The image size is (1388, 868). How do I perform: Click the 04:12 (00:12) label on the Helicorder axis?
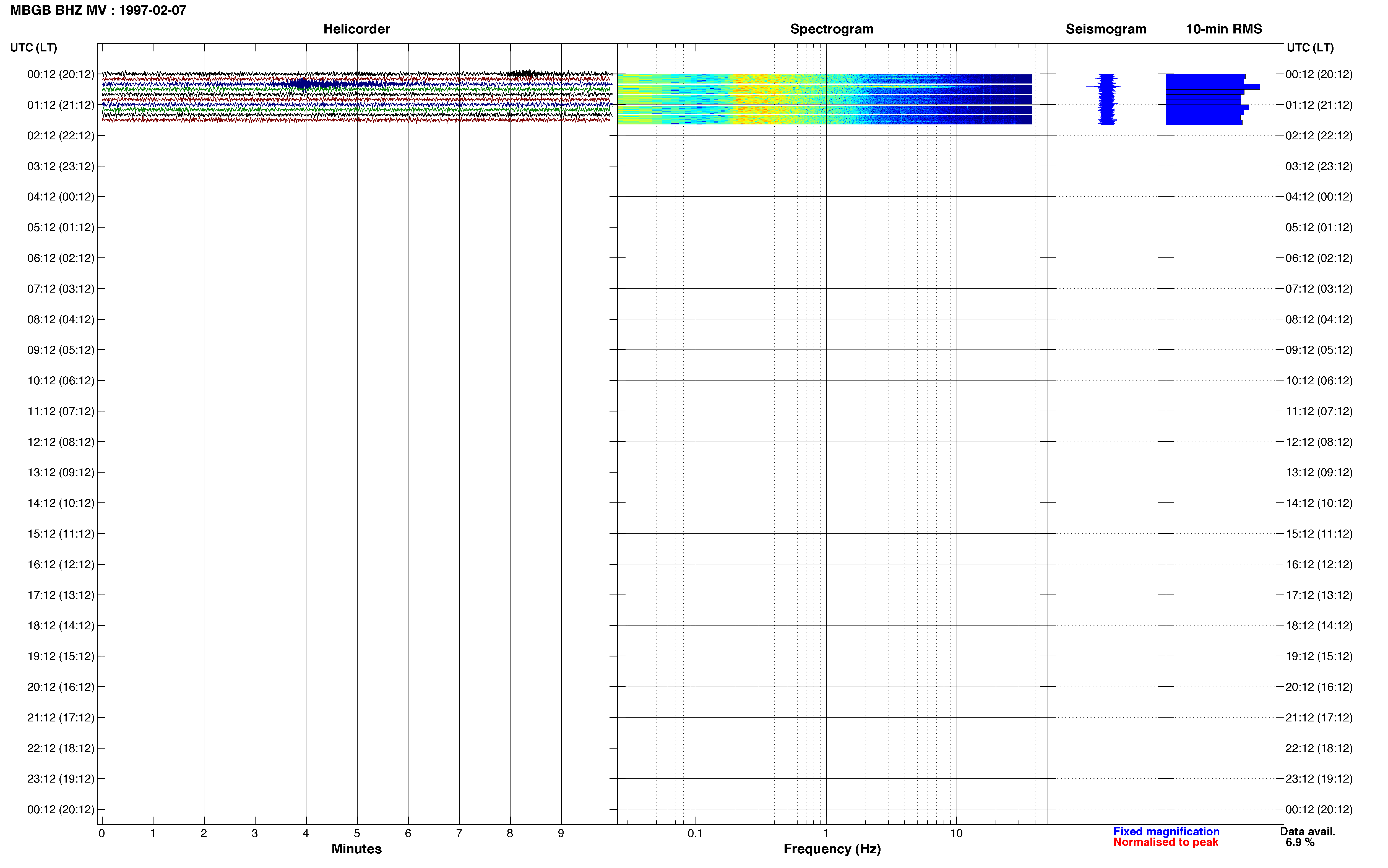pos(60,197)
